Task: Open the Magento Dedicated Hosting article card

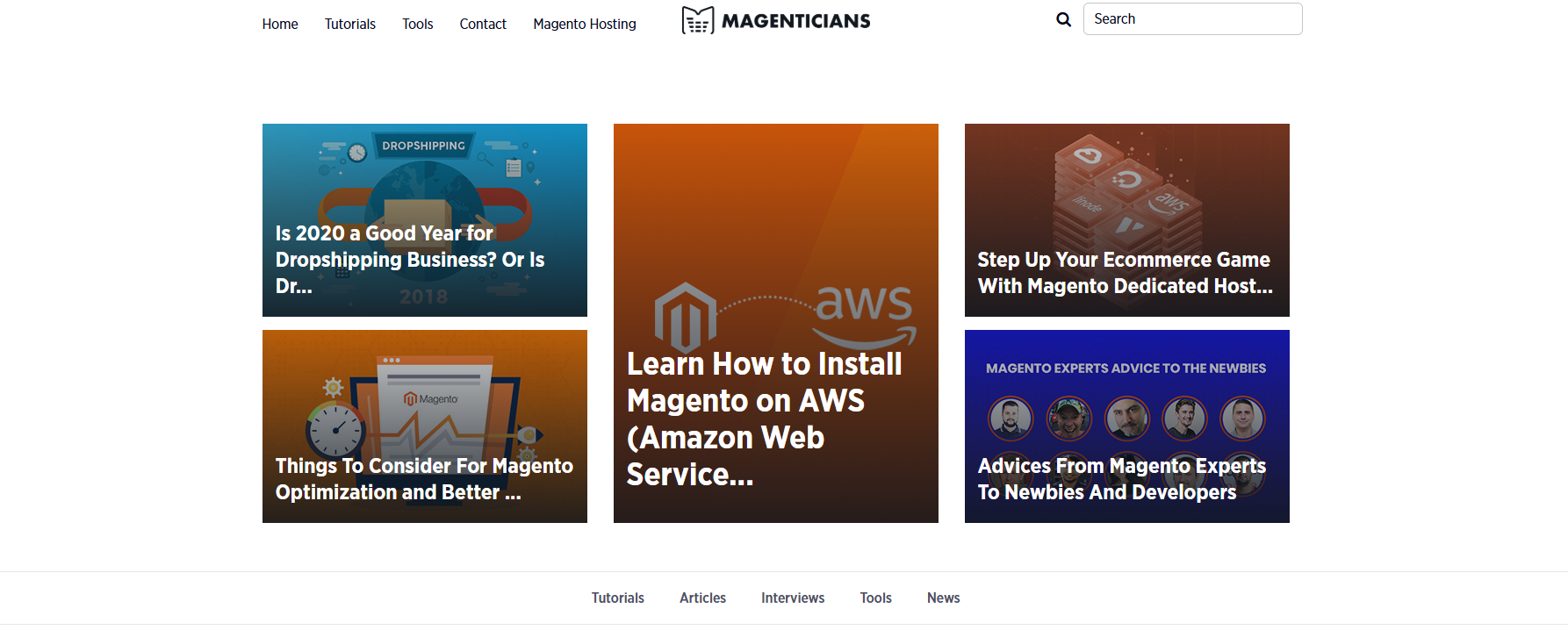Action: click(x=1127, y=220)
